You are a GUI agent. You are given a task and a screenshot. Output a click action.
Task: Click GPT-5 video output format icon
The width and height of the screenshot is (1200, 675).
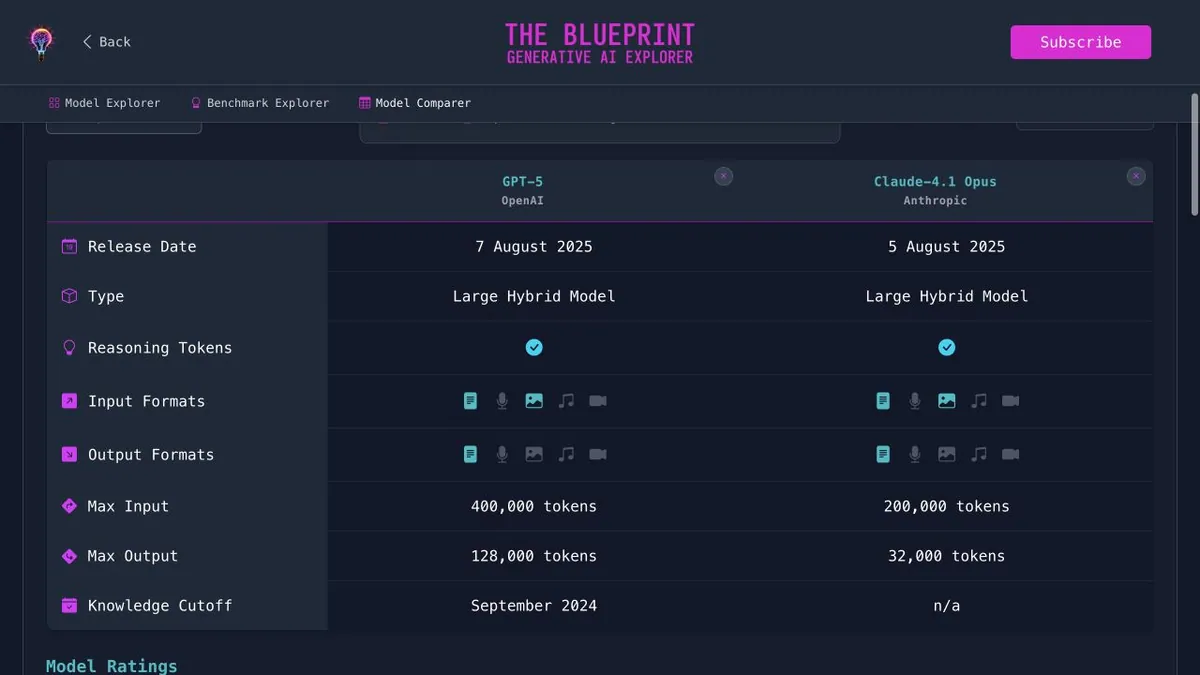coord(598,454)
